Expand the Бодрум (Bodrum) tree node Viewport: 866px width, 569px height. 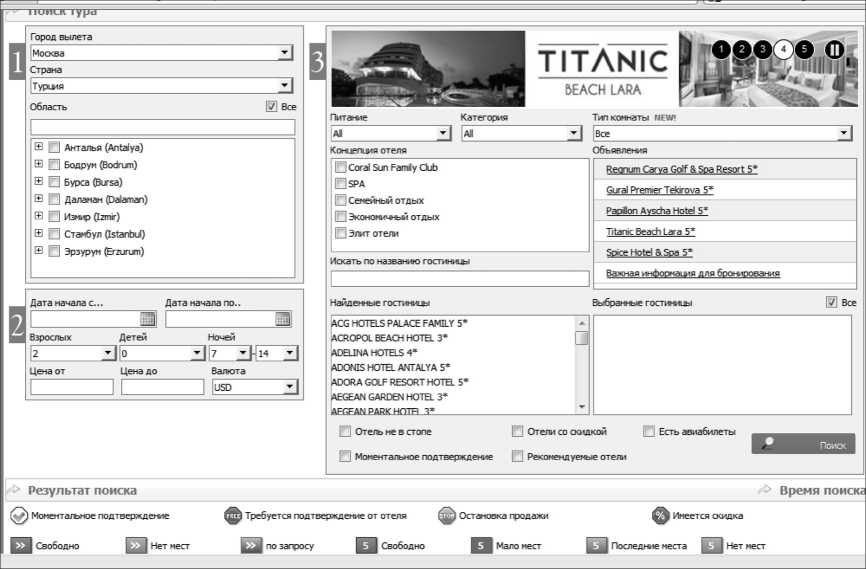(x=39, y=165)
